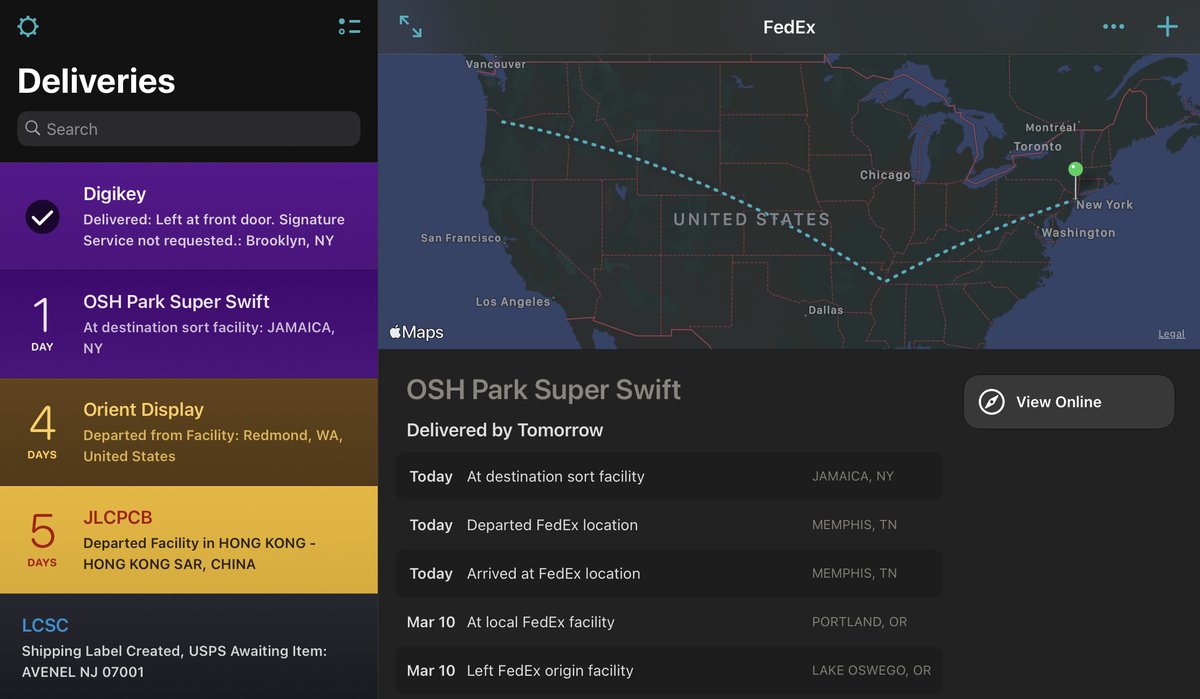
Task: Select 'Arrived at FedEx location' status row
Action: (669, 573)
